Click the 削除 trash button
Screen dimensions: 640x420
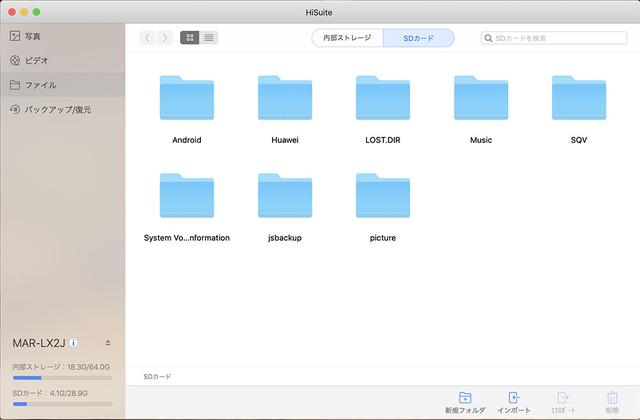point(612,402)
